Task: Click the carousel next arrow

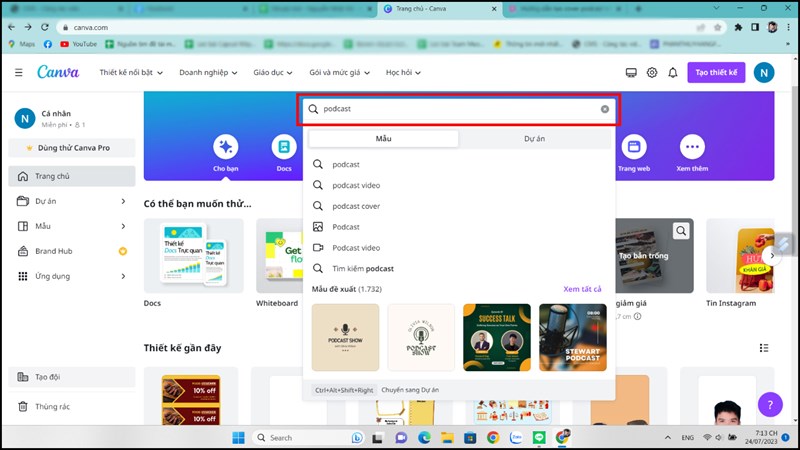Action: pos(772,255)
